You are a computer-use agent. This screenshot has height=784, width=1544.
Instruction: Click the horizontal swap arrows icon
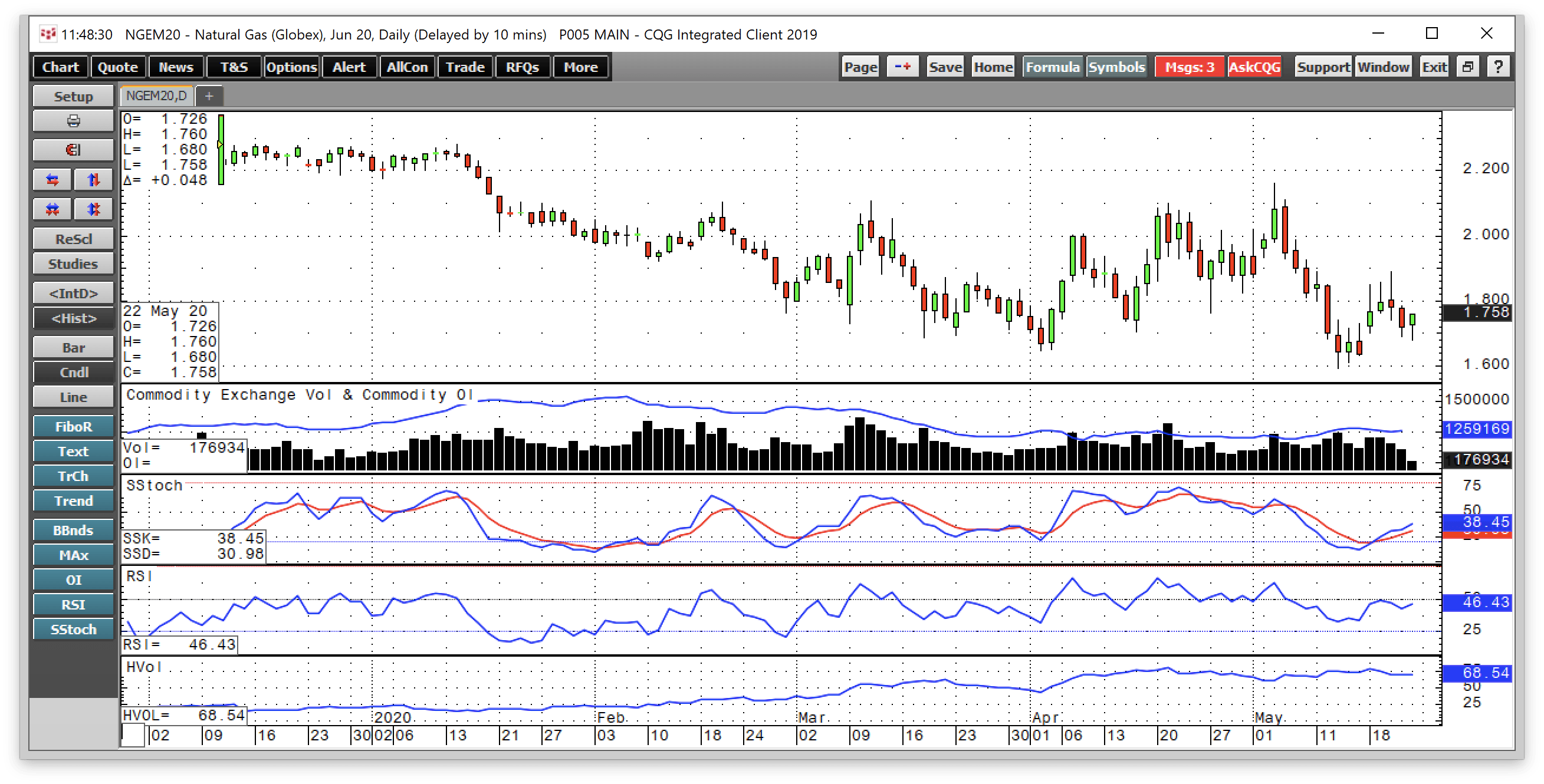click(x=52, y=180)
